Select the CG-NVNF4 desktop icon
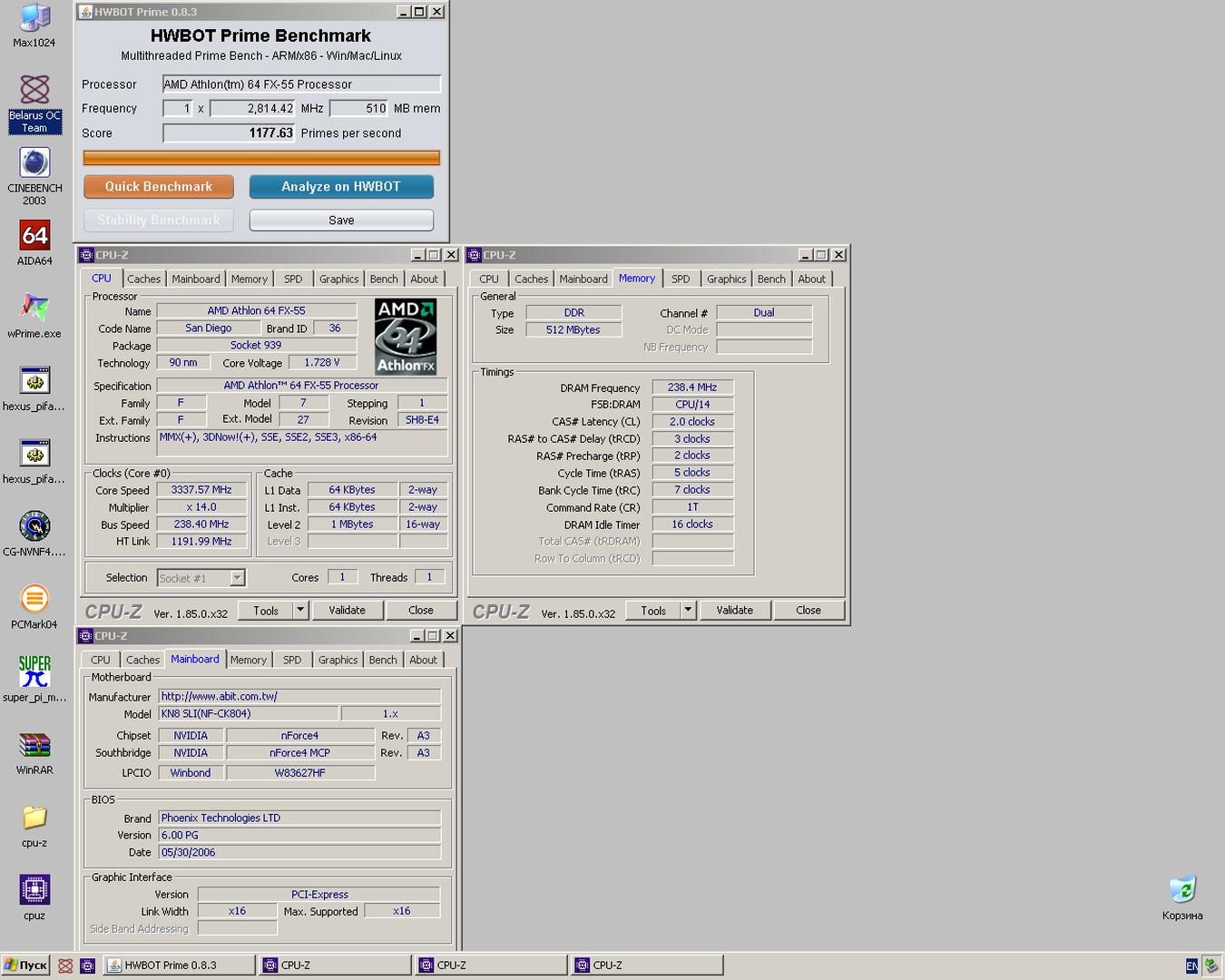The width and height of the screenshot is (1225, 980). [x=34, y=534]
